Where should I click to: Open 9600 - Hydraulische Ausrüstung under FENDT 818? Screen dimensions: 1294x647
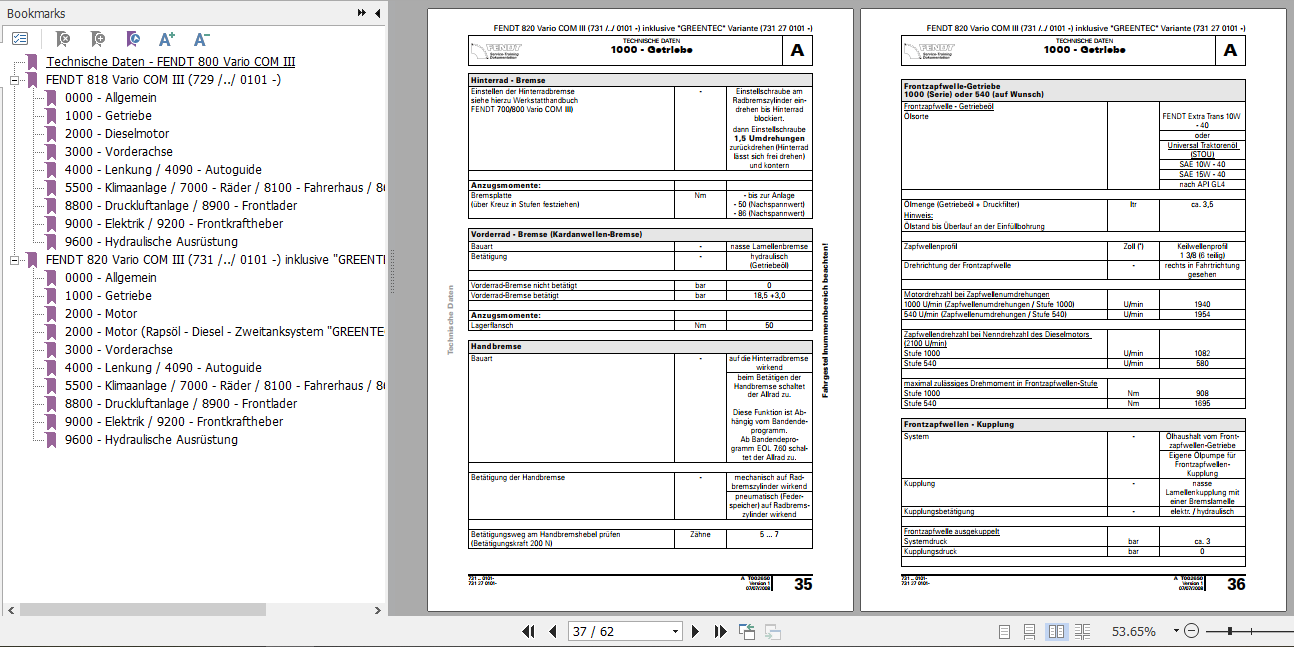coord(151,242)
